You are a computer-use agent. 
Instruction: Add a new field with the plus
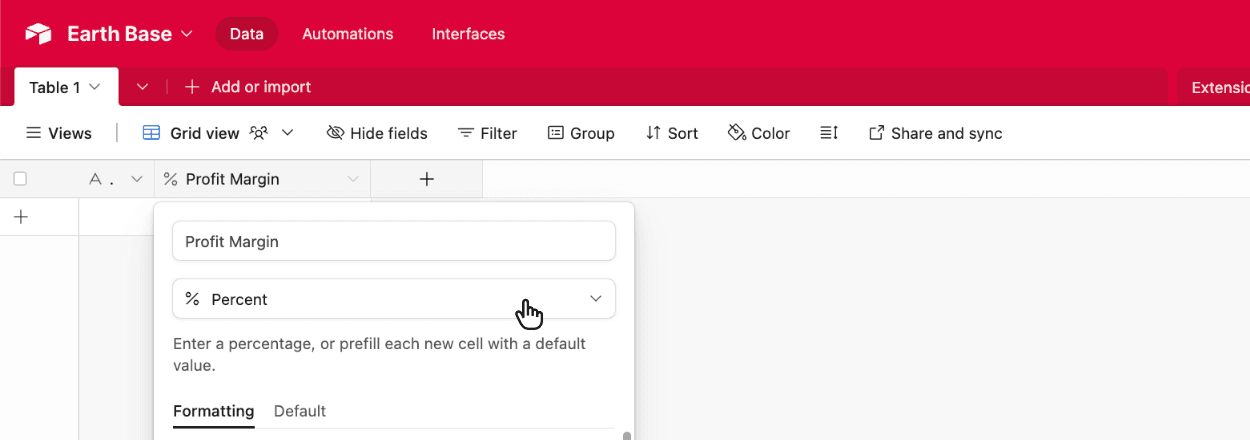427,179
